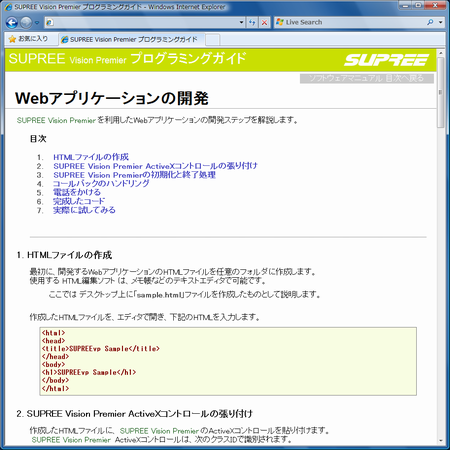Open the 実際に試してみる contents link
450x450 pixels.
coord(84,210)
